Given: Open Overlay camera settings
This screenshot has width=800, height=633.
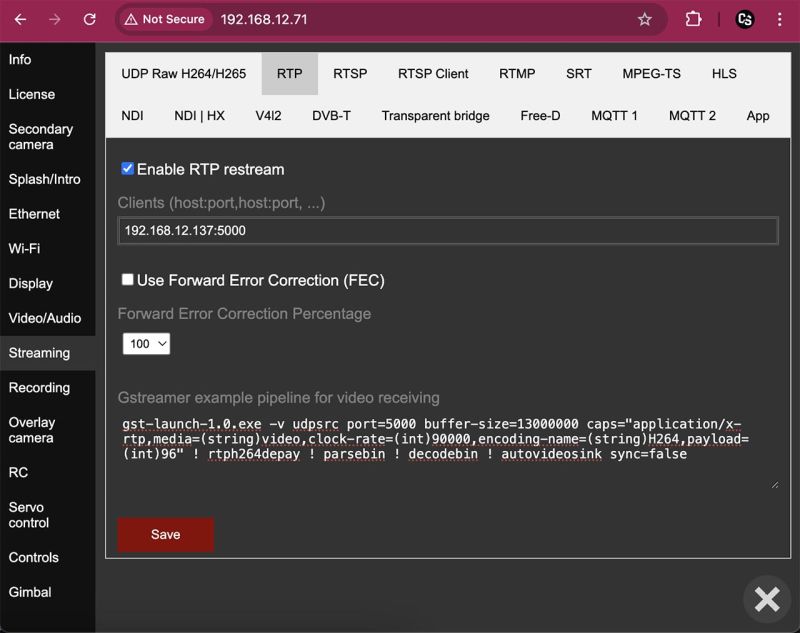Looking at the screenshot, I should click(x=47, y=430).
